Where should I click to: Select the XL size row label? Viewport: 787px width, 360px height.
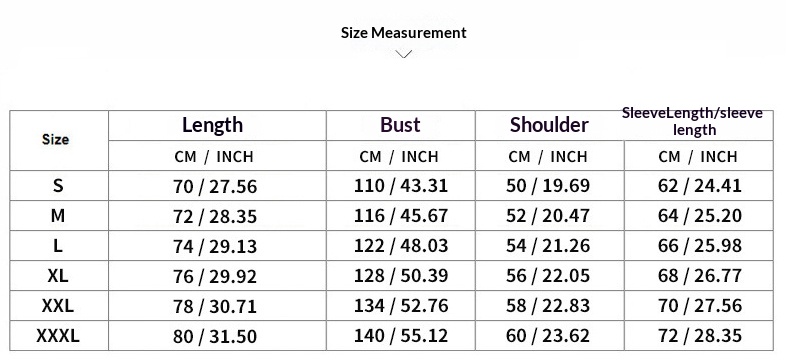coord(58,276)
